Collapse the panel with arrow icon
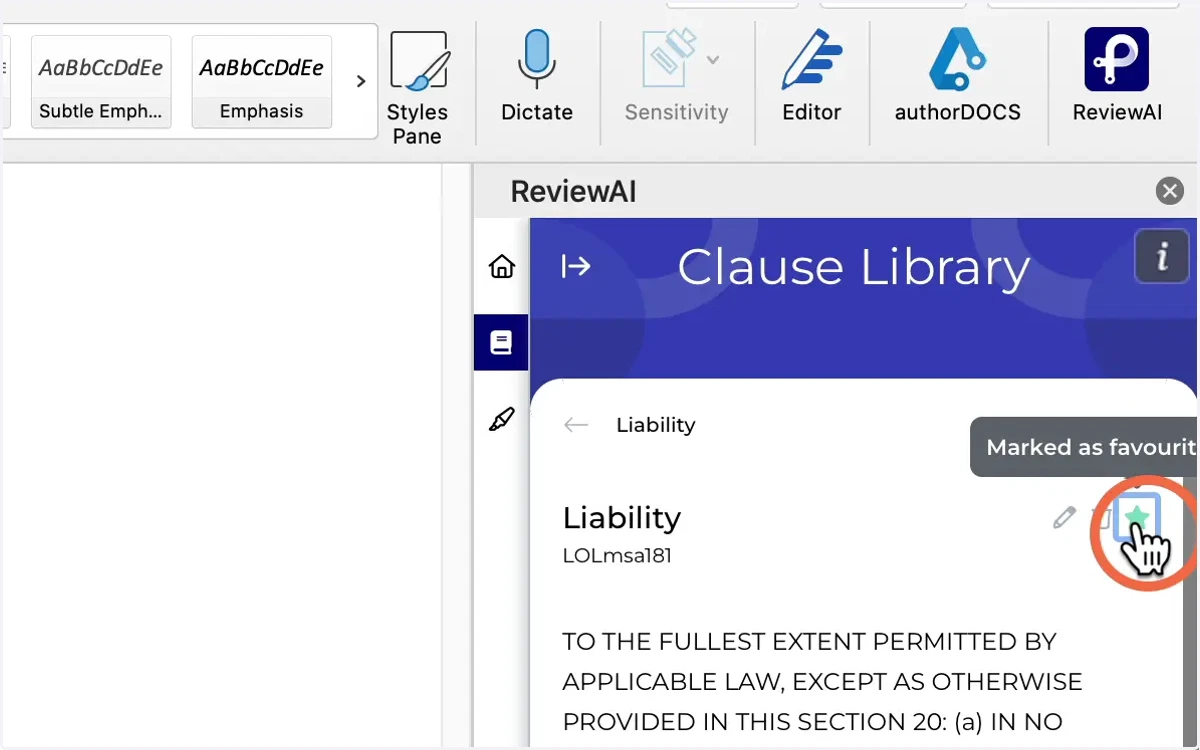This screenshot has width=1200, height=750. [576, 266]
